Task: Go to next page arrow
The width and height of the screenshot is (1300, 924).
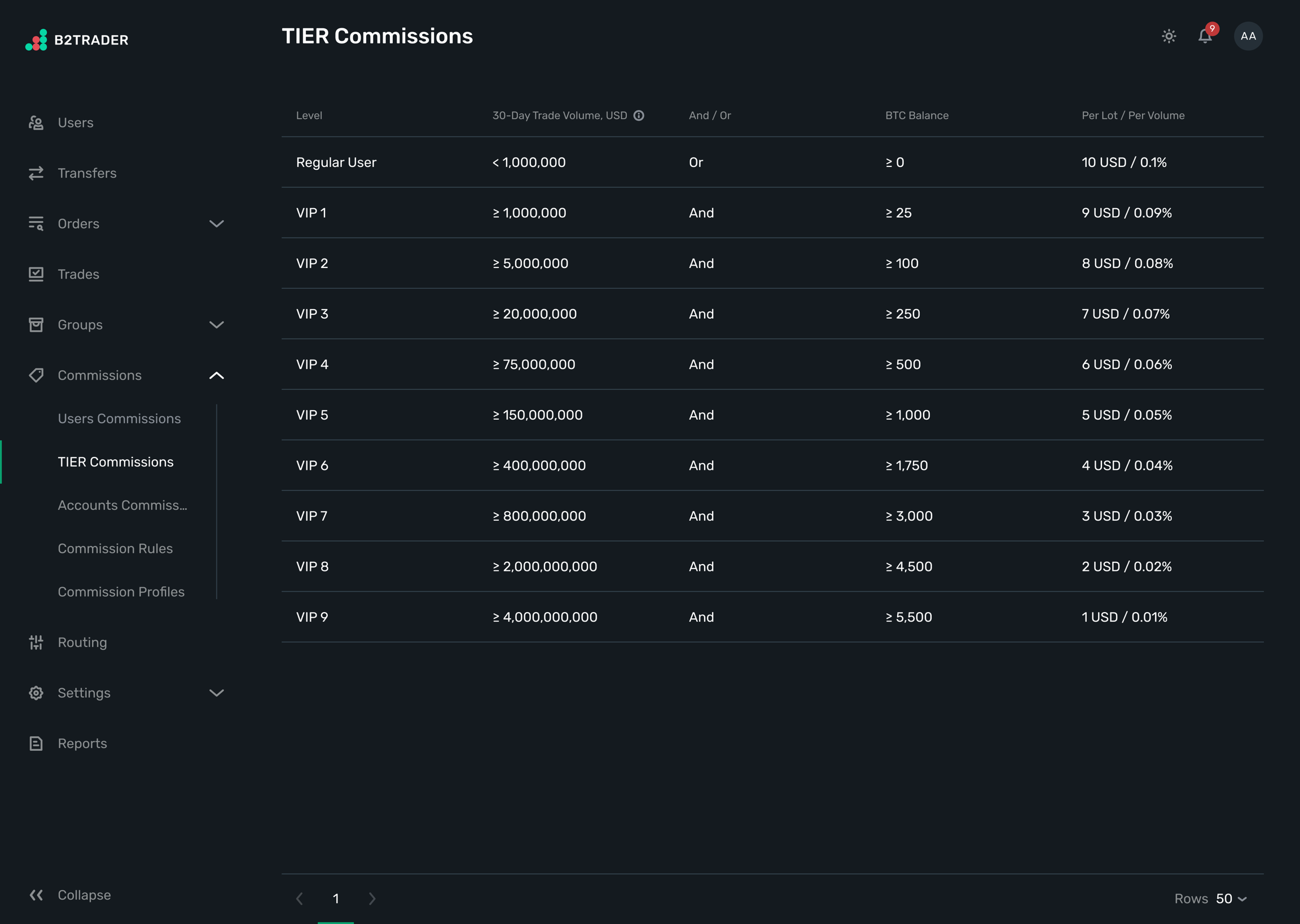Action: [372, 899]
